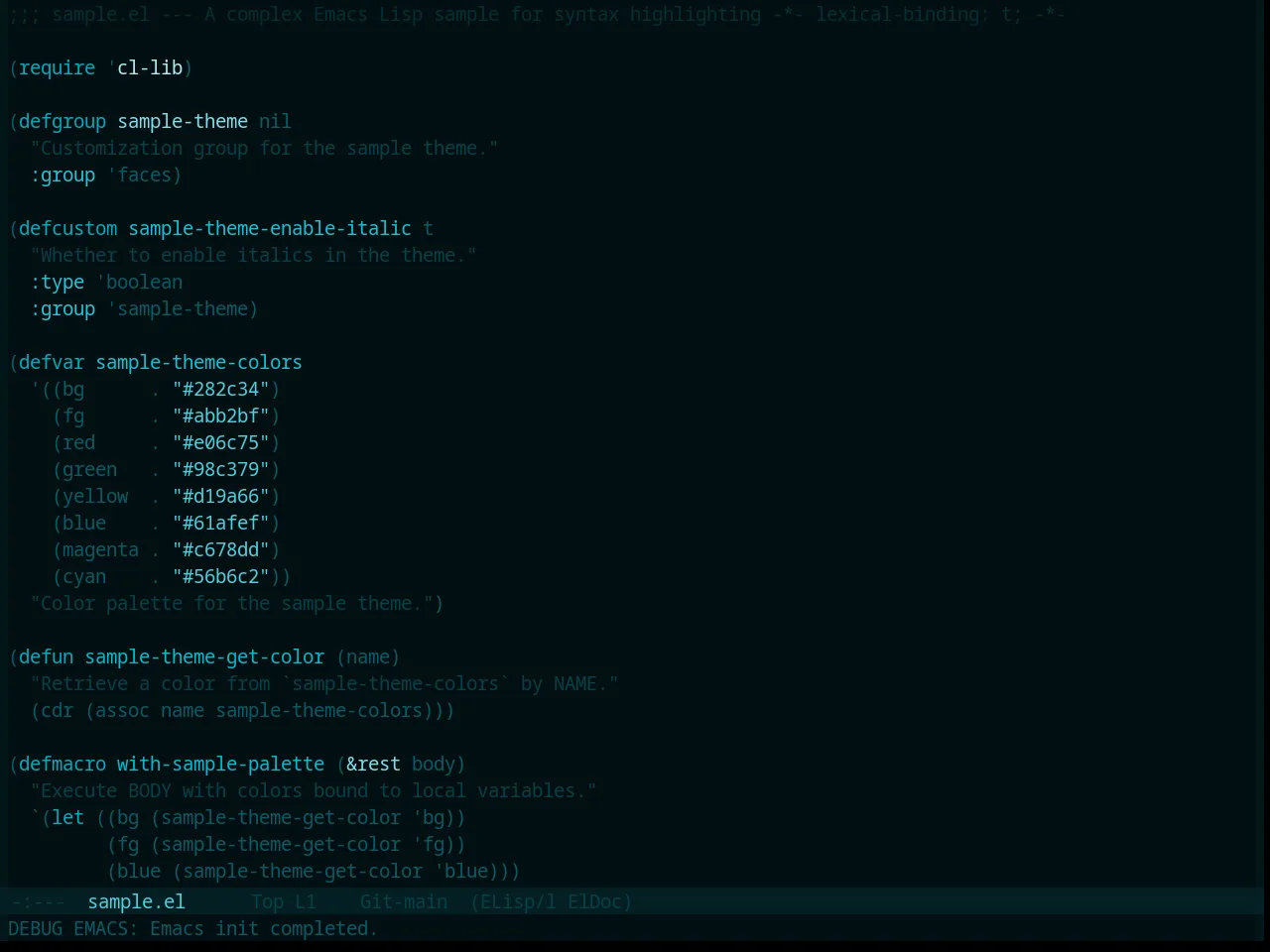Click docstring starting 'Retrieve a color from'
The height and width of the screenshot is (952, 1270).
point(324,683)
